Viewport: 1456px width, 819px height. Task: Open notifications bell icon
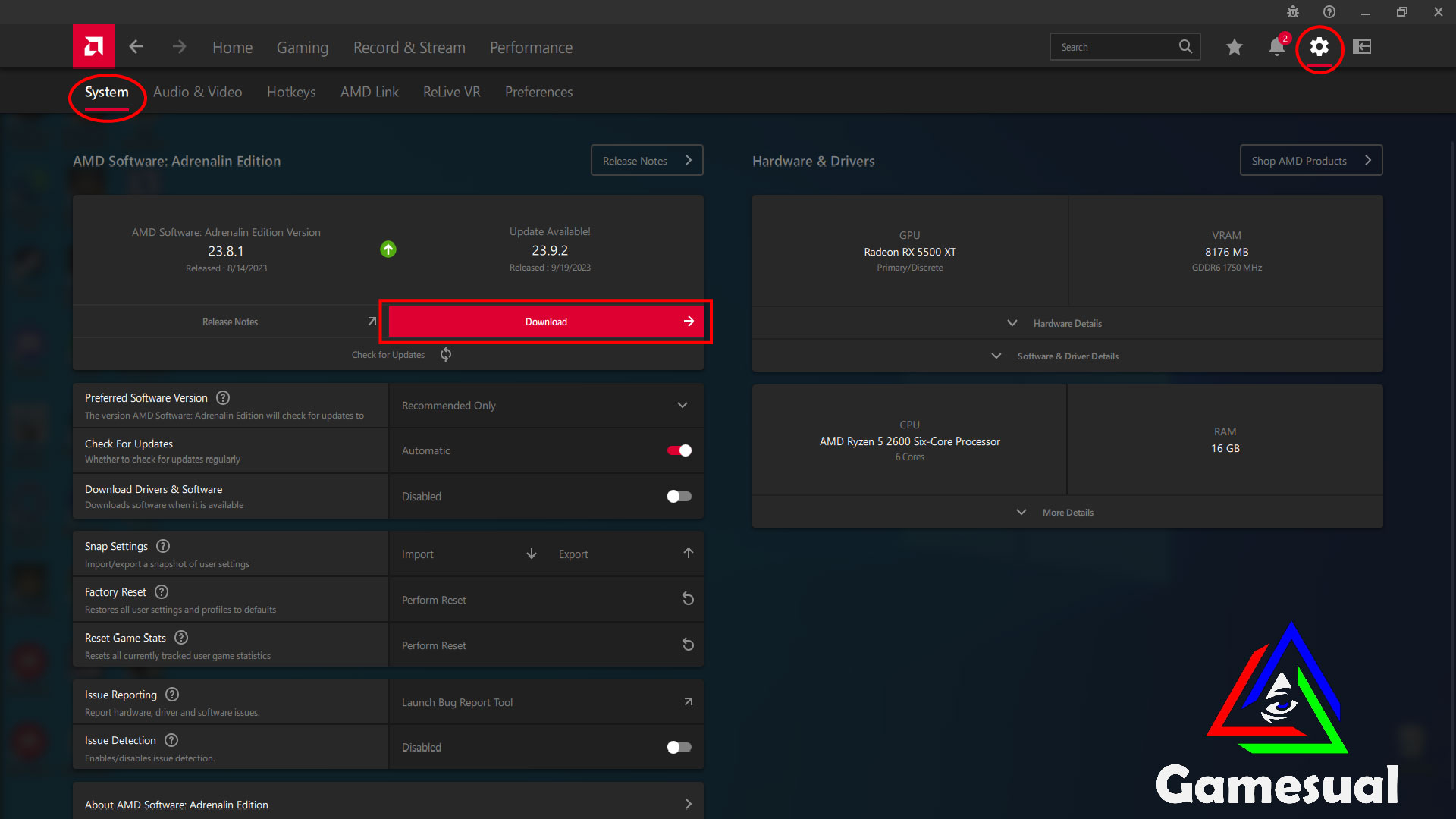[x=1277, y=47]
